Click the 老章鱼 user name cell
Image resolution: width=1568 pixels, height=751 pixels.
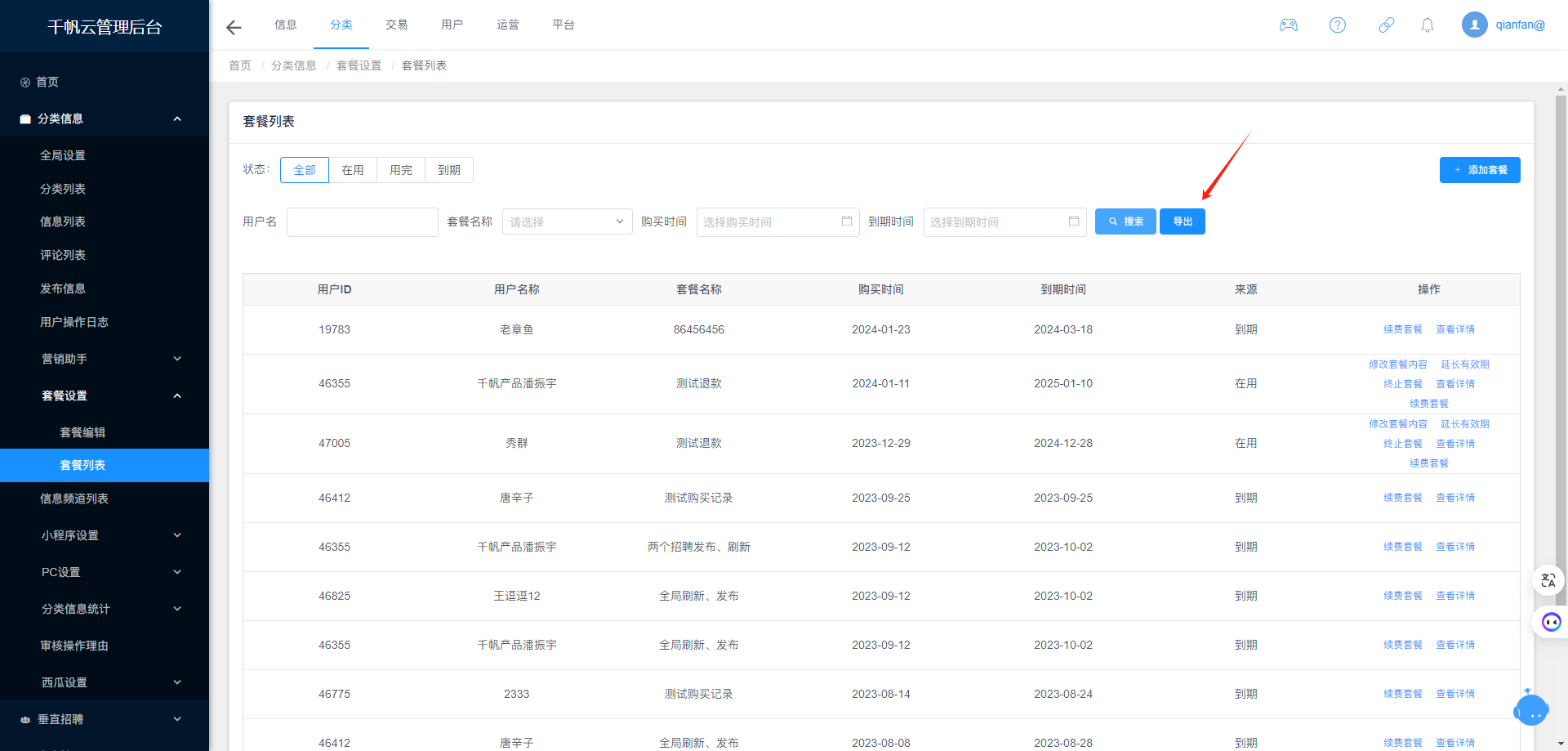(x=517, y=329)
